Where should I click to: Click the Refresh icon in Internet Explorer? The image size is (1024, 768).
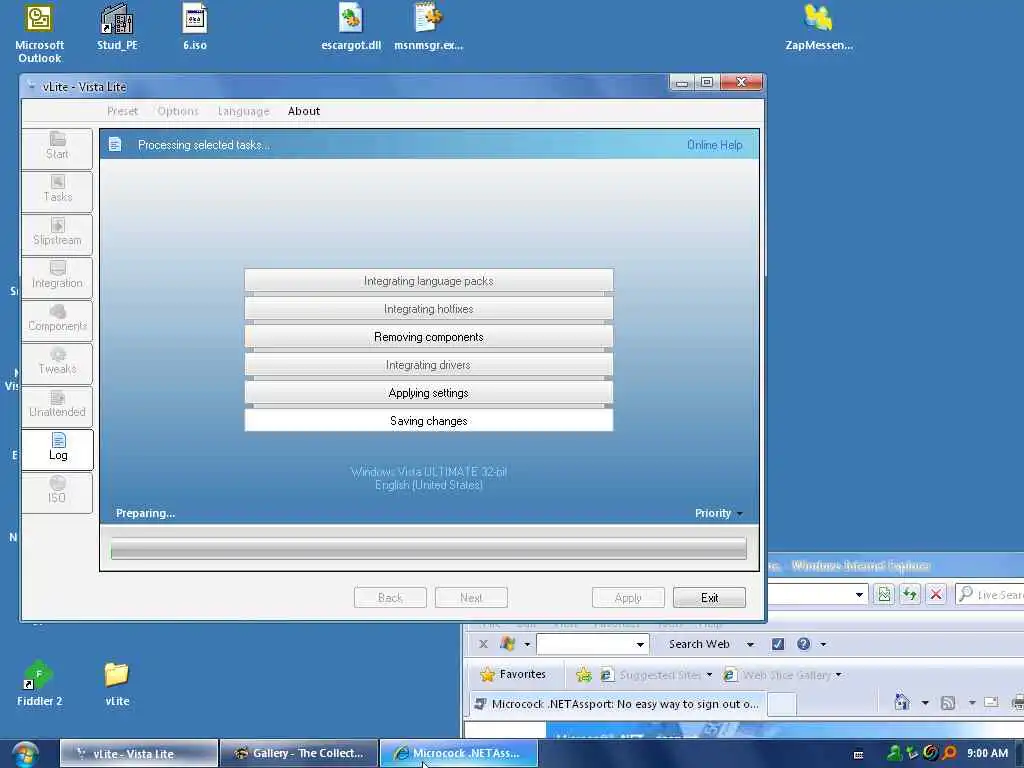tap(910, 594)
